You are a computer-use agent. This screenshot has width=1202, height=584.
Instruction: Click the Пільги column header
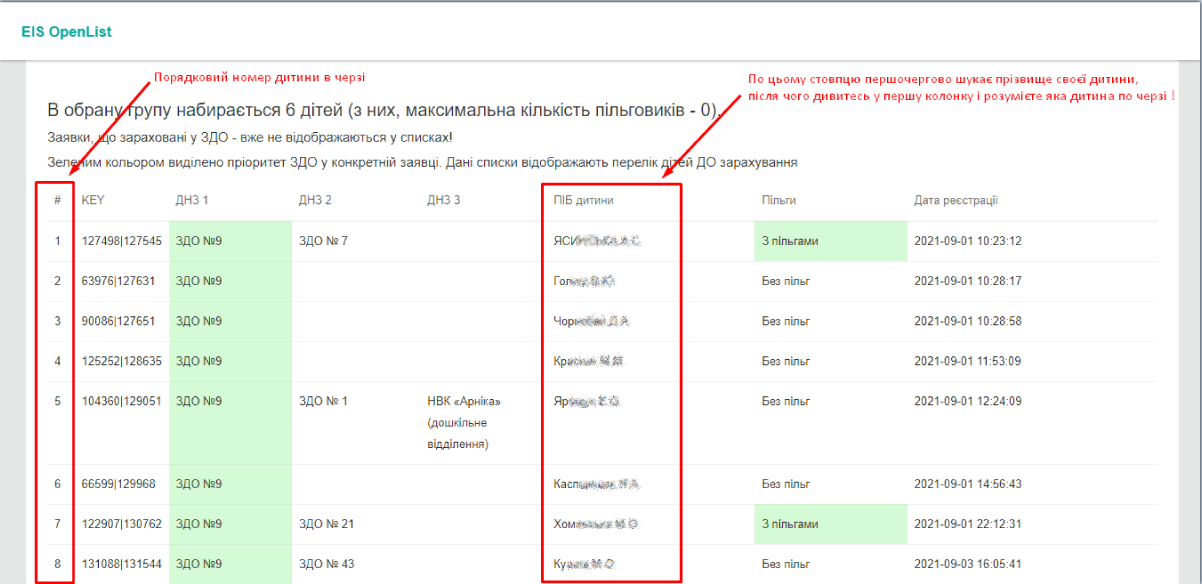tap(779, 200)
